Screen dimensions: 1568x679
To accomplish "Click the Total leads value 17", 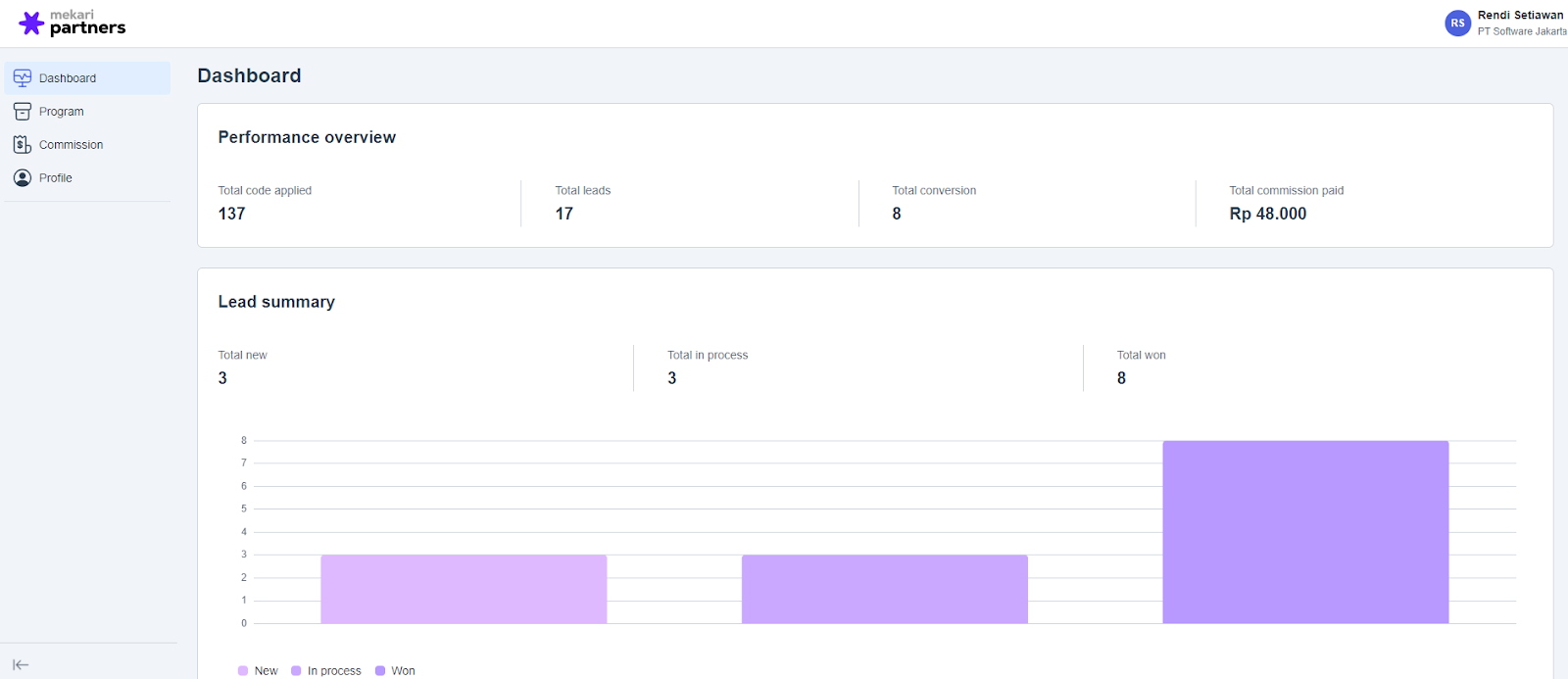I will 563,214.
